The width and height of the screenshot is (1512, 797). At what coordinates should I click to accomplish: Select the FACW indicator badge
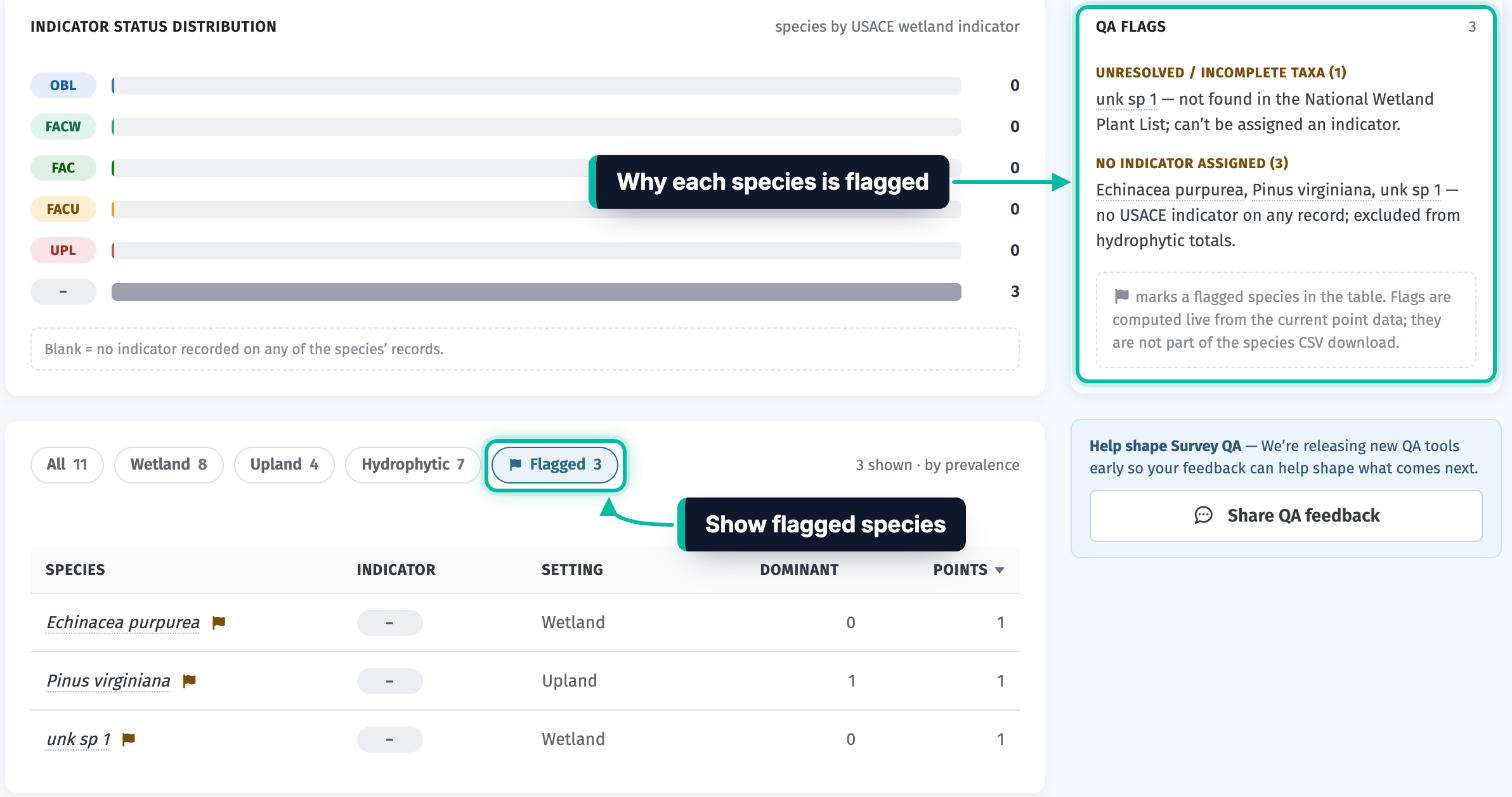click(x=63, y=127)
